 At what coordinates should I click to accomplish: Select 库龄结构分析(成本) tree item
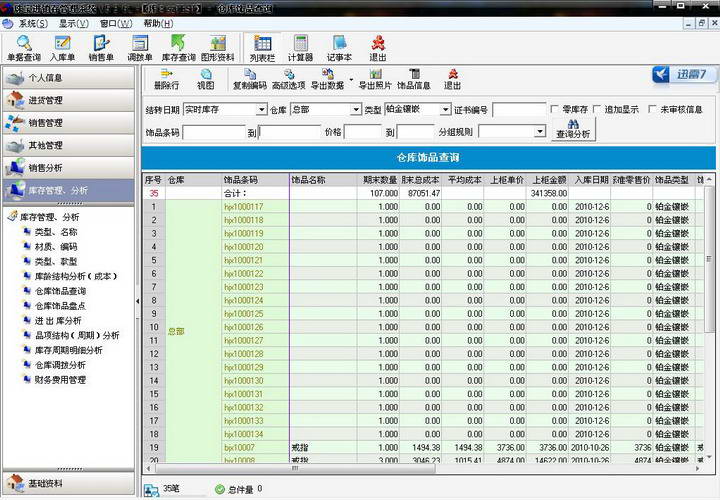pos(76,276)
